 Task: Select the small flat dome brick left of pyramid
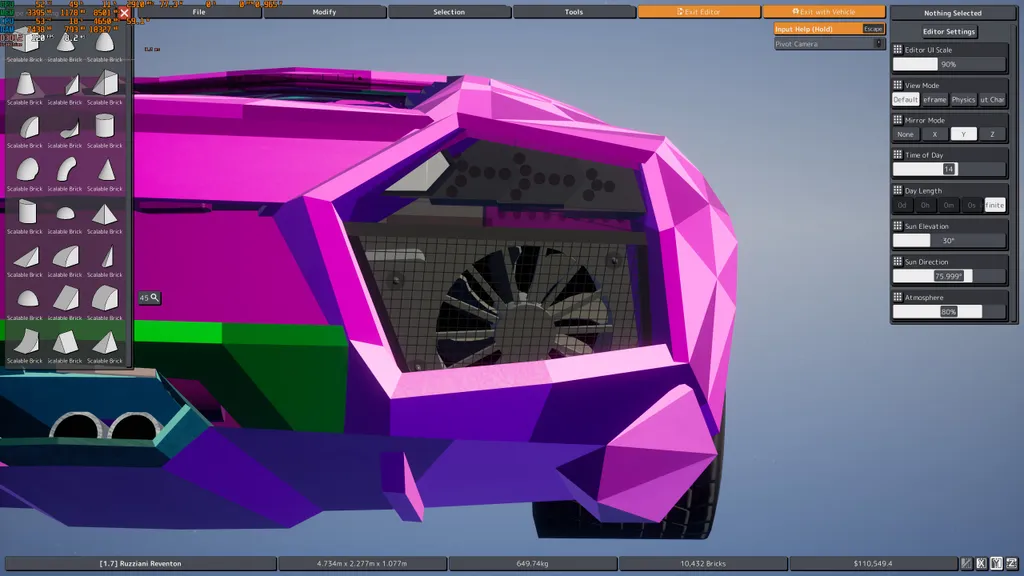(65, 214)
